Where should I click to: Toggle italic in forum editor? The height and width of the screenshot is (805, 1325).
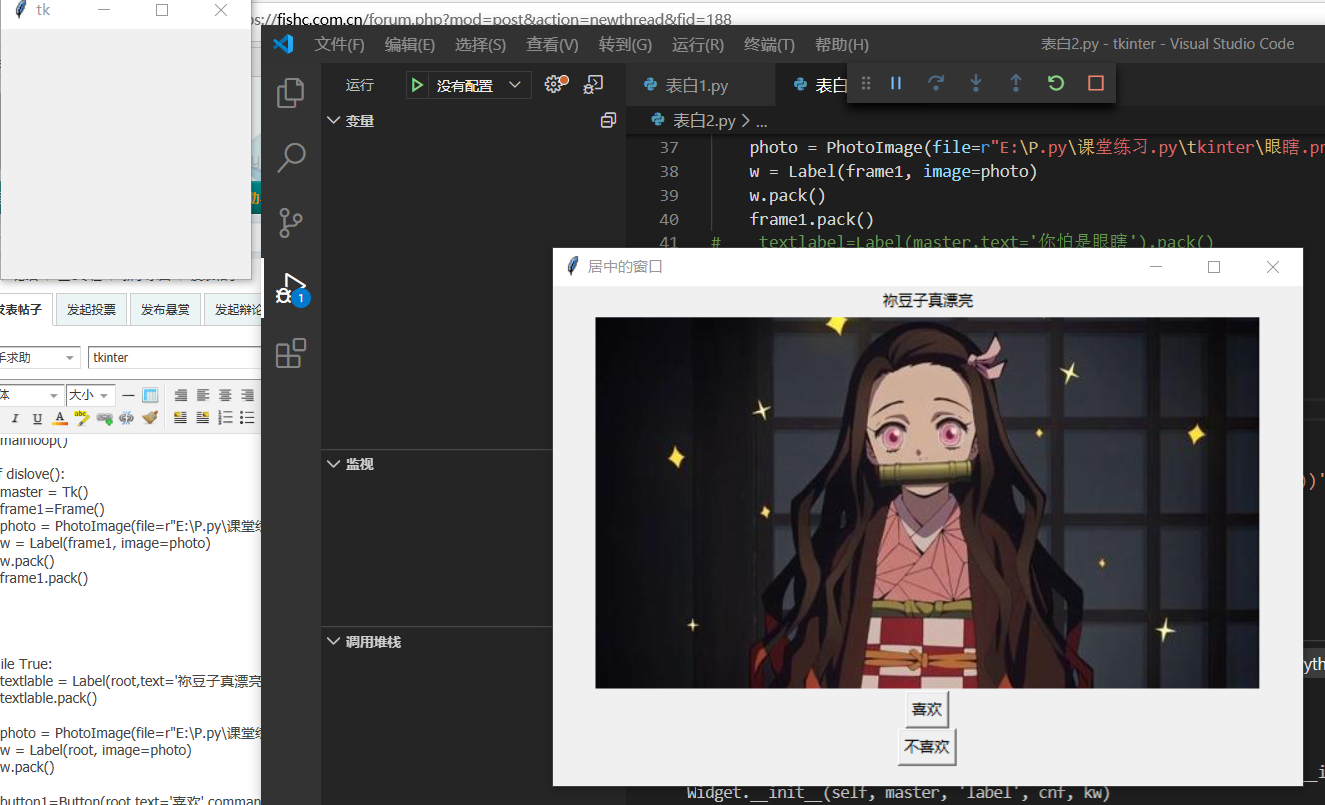15,418
